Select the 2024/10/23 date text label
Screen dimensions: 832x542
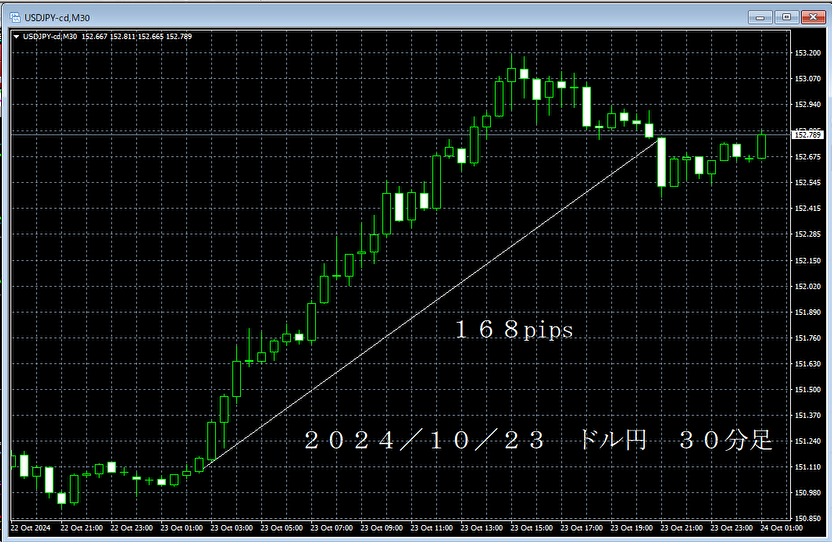(x=424, y=440)
